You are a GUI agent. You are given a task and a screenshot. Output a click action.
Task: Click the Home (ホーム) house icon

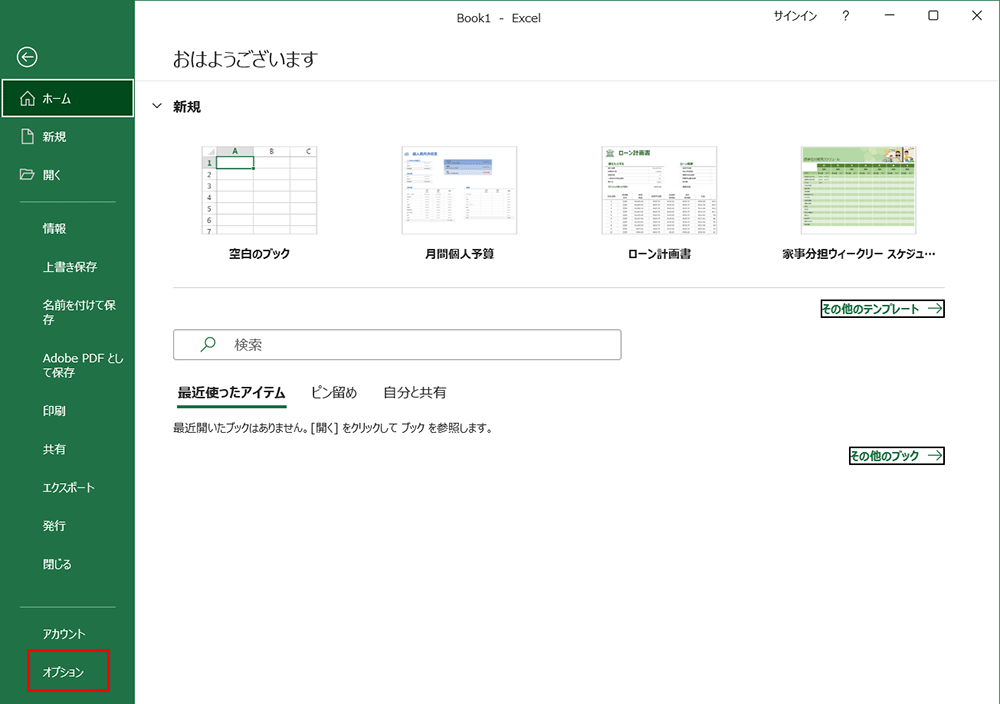(x=27, y=99)
